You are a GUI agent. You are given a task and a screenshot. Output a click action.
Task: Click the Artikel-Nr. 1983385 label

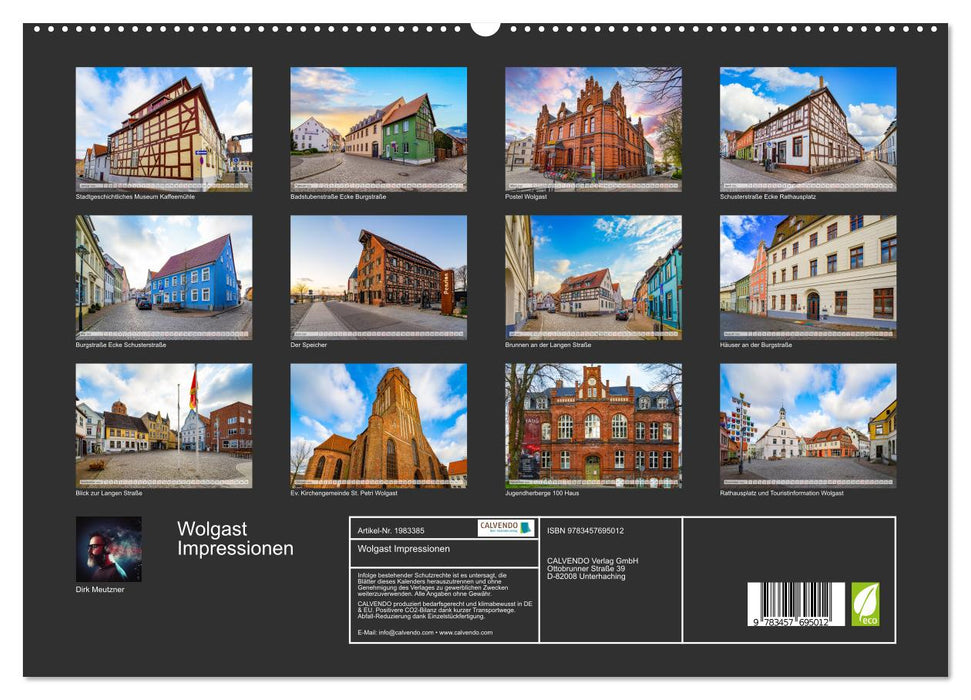390,531
